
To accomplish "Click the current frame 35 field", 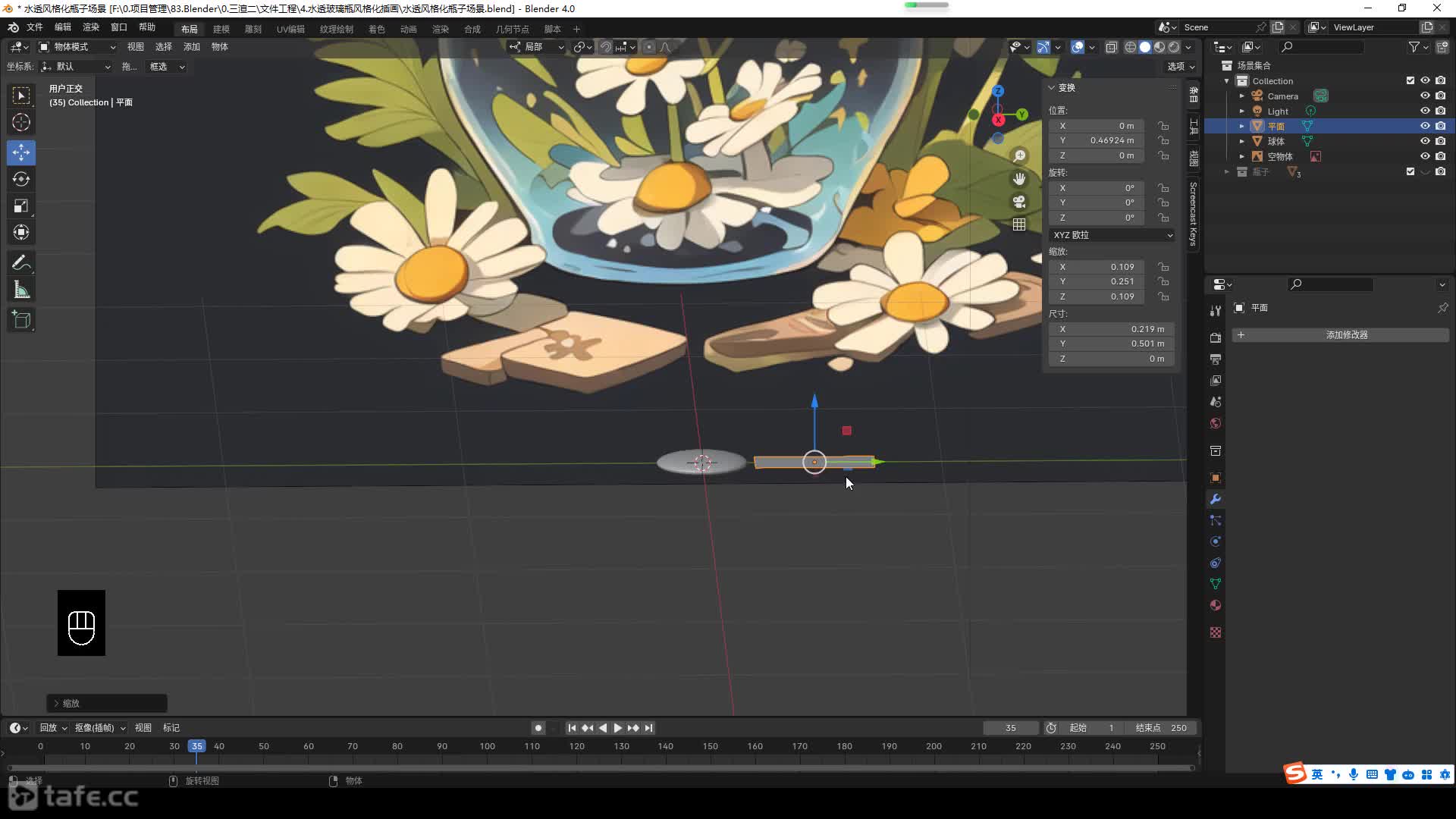I will click(x=1011, y=728).
